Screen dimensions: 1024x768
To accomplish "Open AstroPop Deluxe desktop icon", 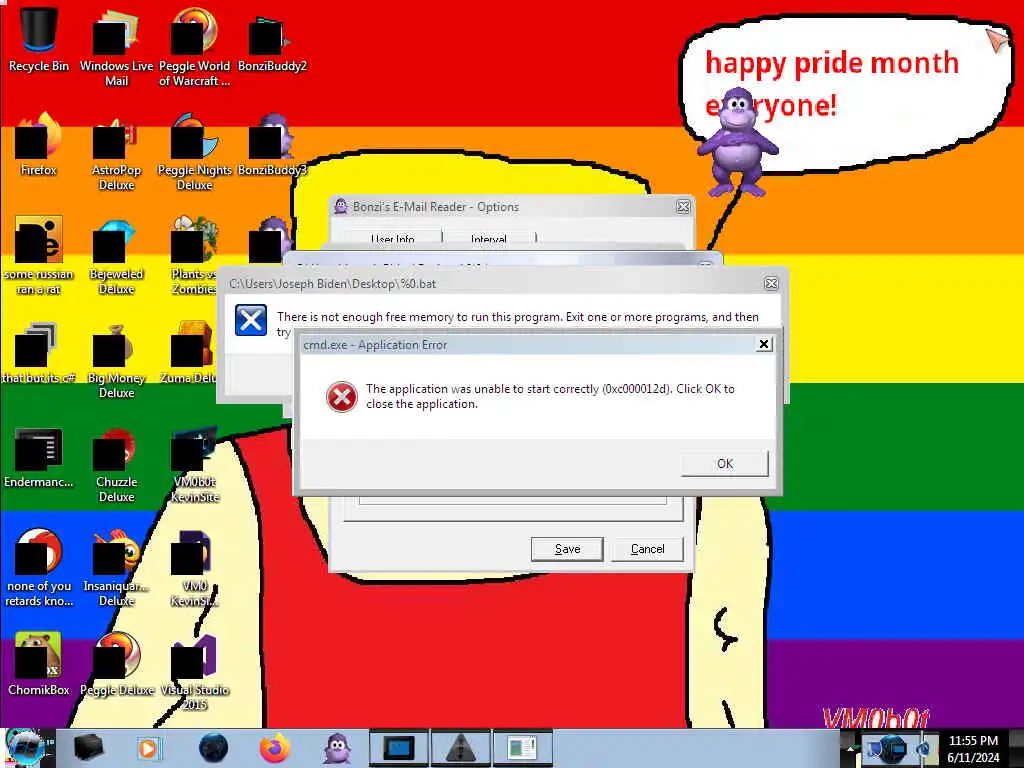I will 116,152.
